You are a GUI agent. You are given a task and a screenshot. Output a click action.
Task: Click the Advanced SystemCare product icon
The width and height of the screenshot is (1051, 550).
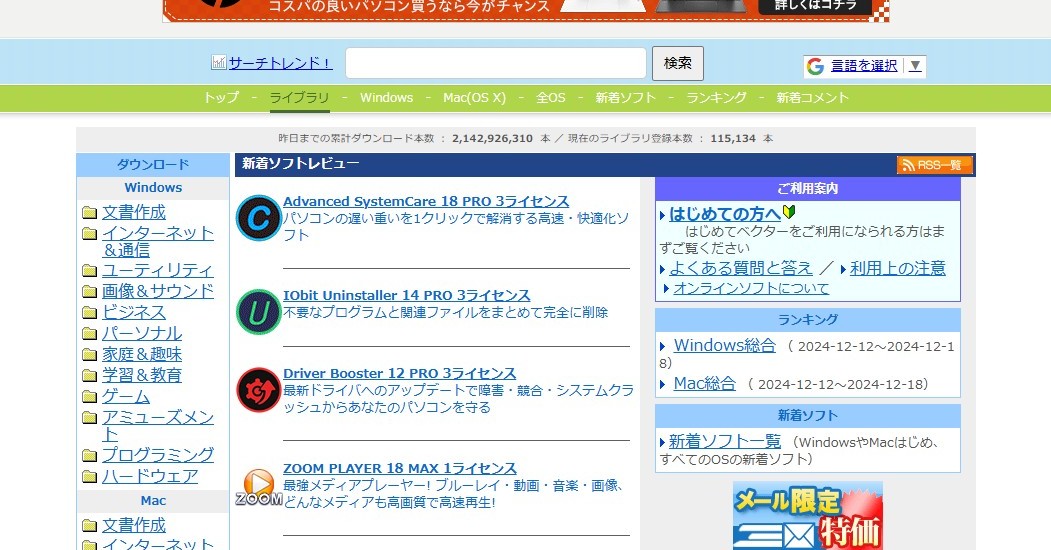[x=258, y=218]
